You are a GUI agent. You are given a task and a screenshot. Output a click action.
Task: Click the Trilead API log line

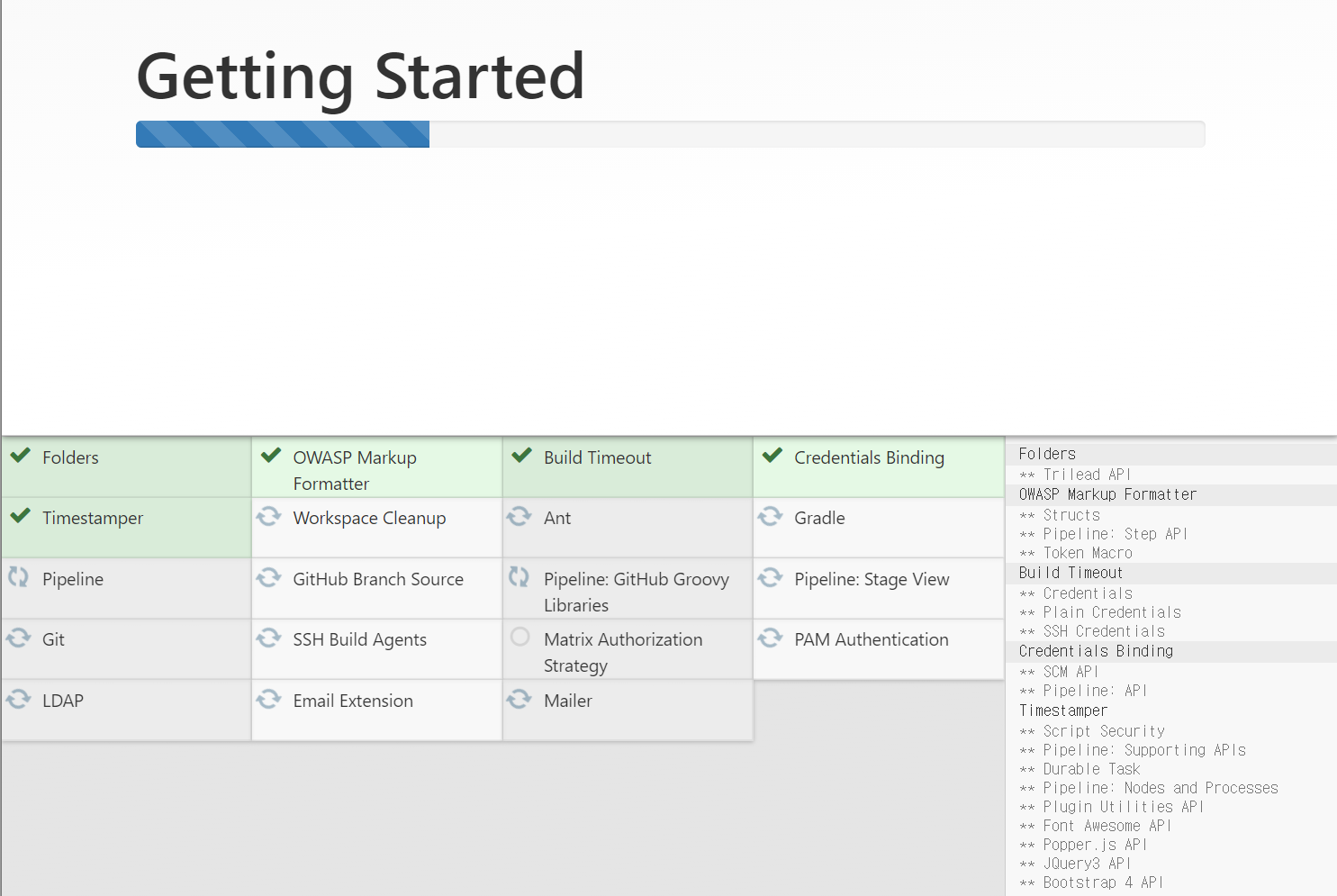click(1075, 475)
